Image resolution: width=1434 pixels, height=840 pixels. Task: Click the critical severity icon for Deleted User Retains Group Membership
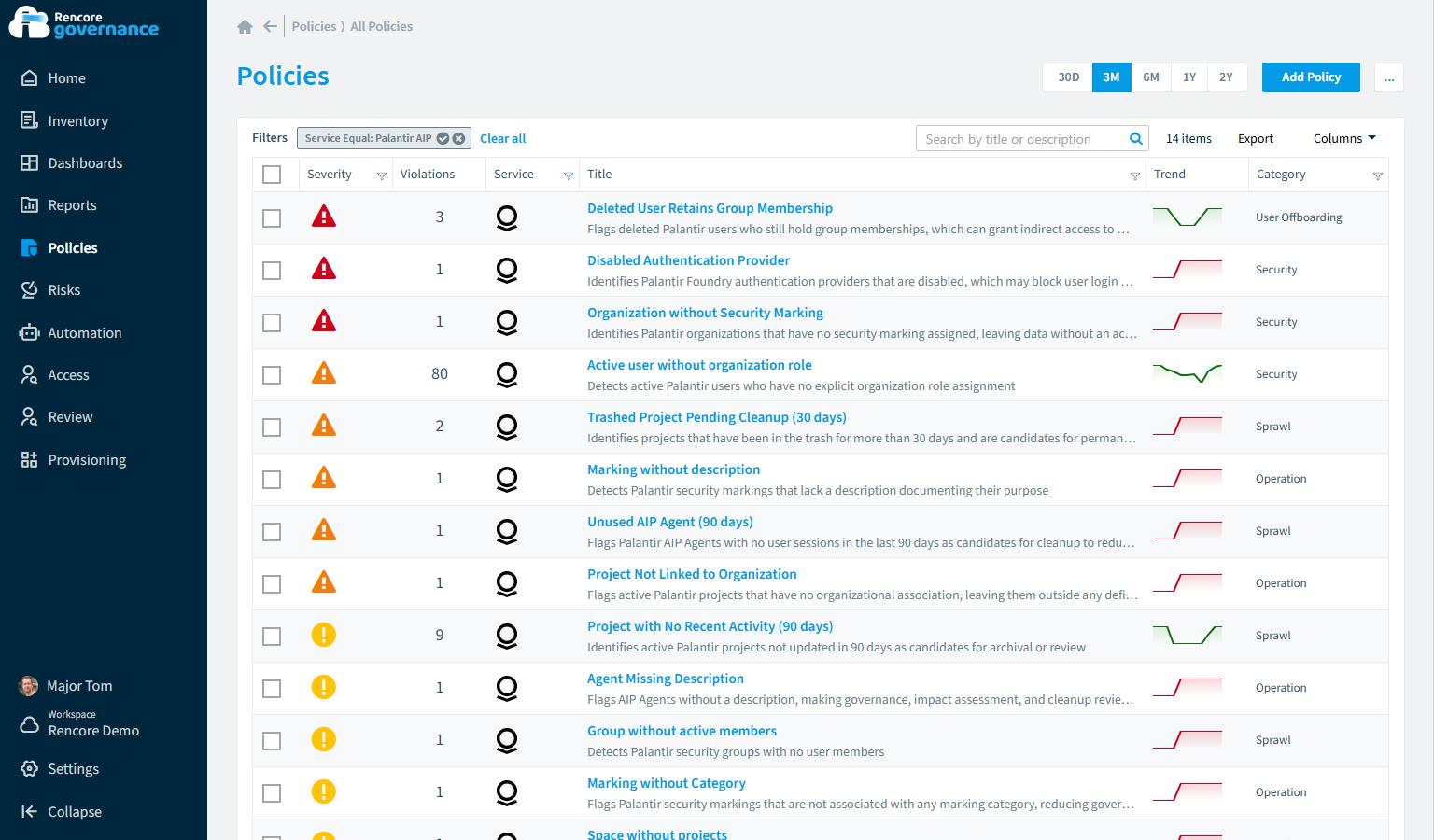coord(324,217)
